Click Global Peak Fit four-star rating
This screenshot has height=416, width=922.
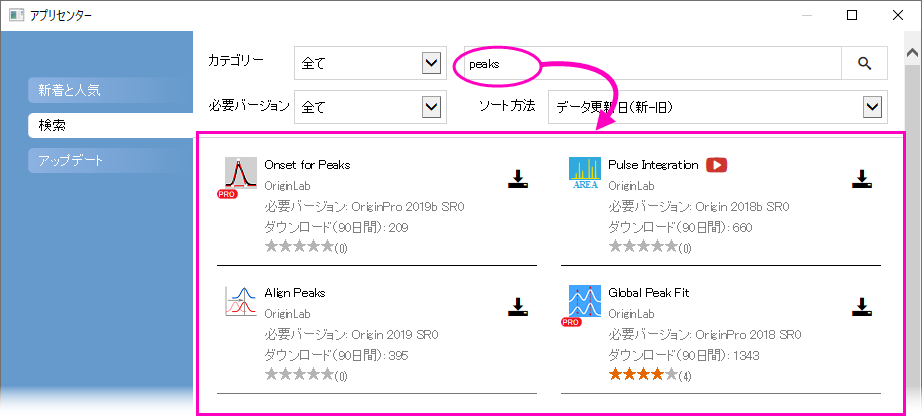click(x=643, y=374)
